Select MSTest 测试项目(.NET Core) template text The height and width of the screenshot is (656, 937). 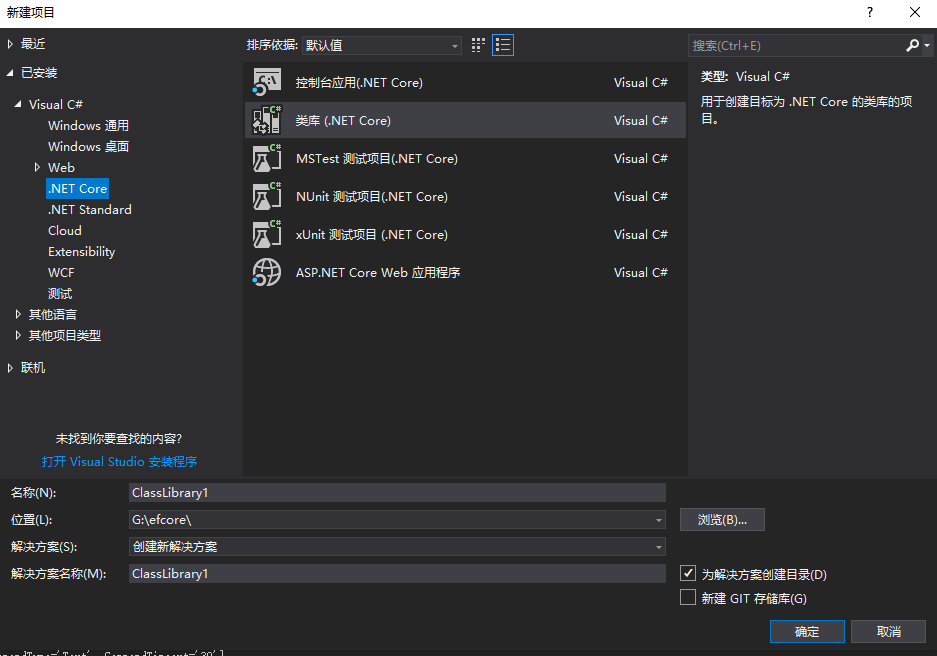tap(377, 158)
